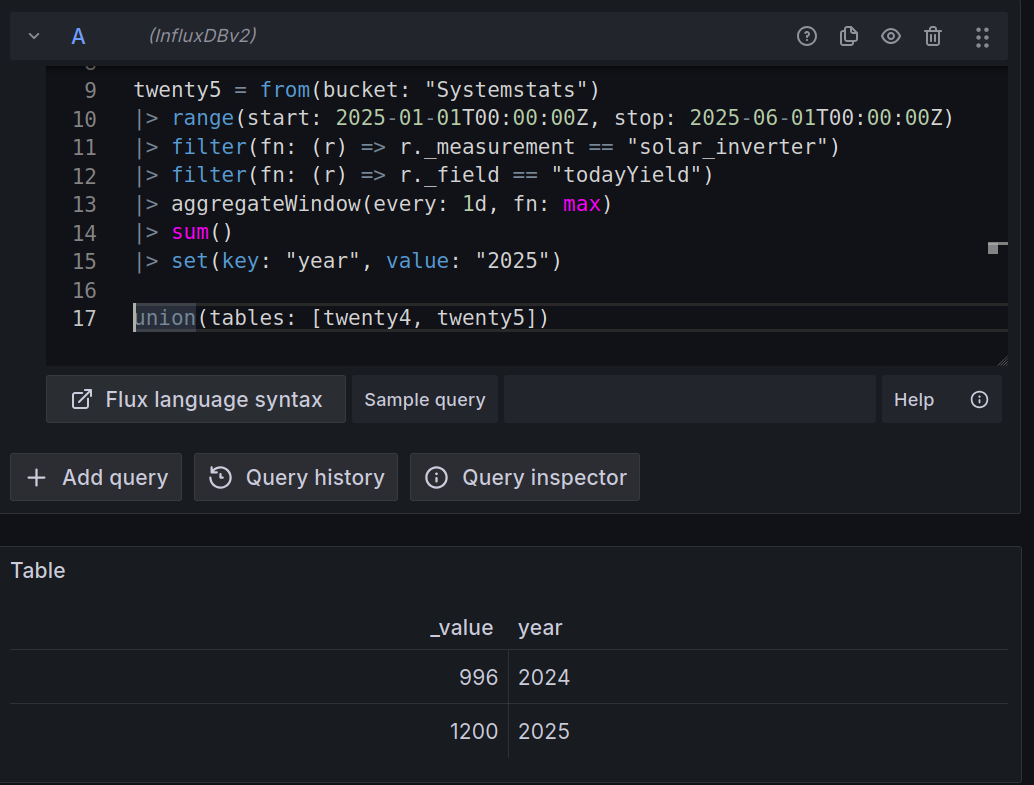Collapse query A with the chevron
The image size is (1034, 785).
[34, 36]
